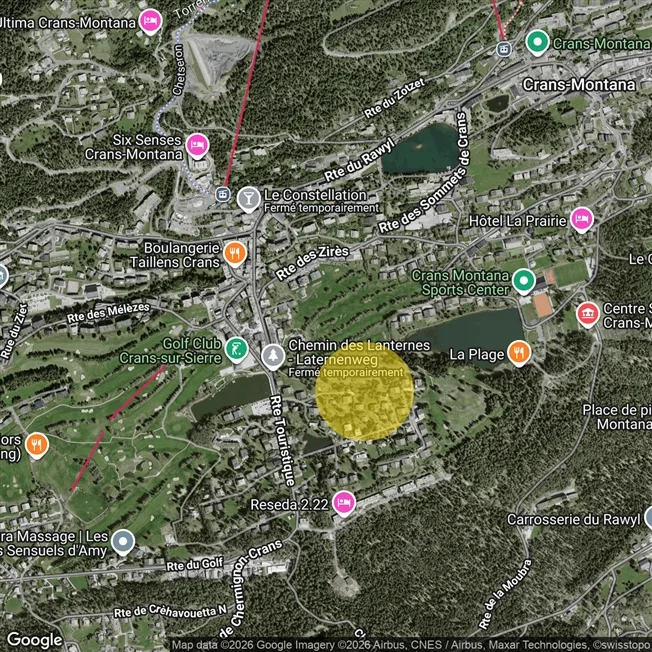The width and height of the screenshot is (652, 652).
Task: Click the Rte du Rawyl road label
Action: 359,160
